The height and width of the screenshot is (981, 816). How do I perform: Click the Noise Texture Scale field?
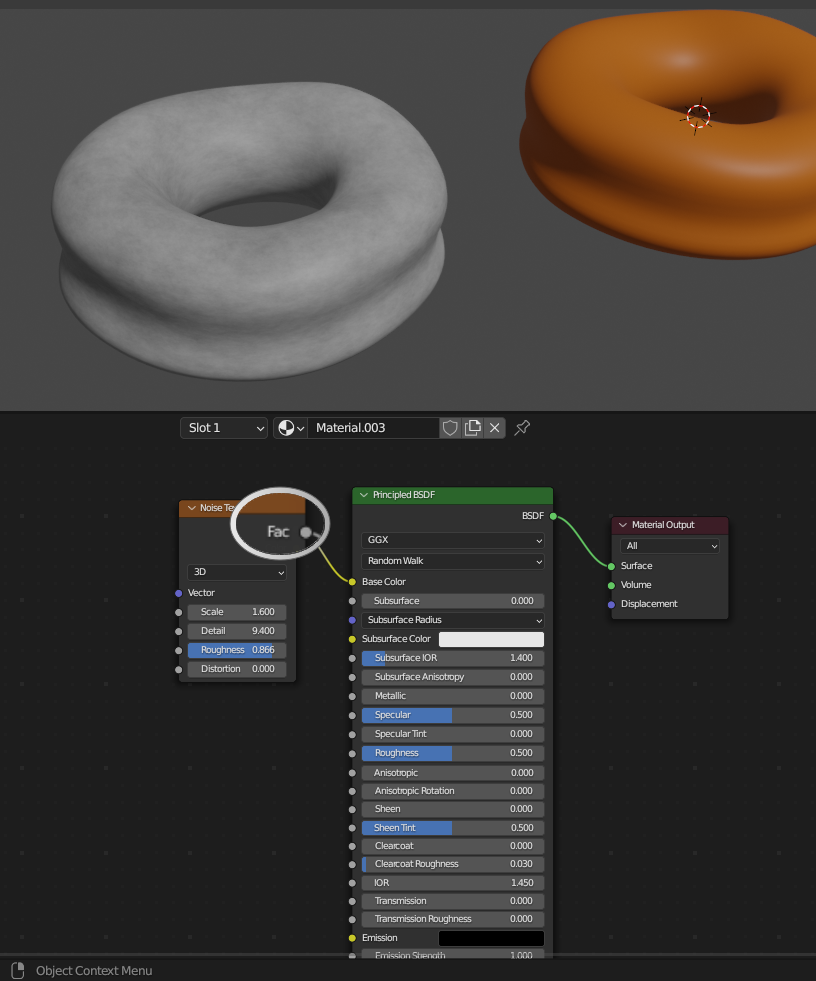237,612
